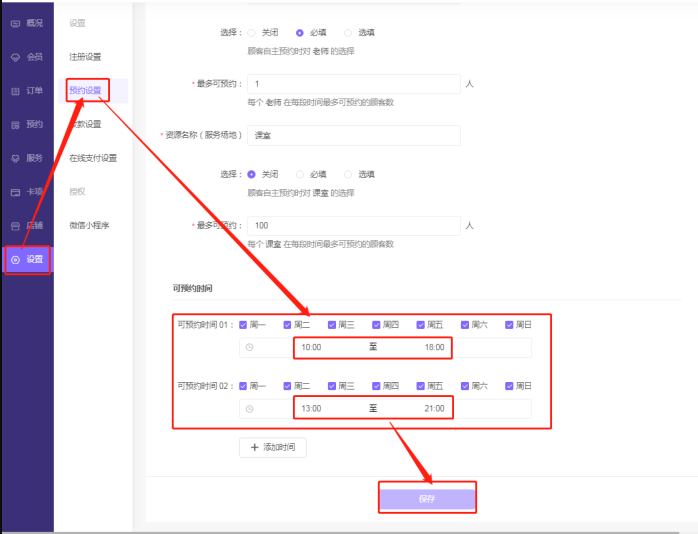Open 微信小程序 submenu

point(89,225)
